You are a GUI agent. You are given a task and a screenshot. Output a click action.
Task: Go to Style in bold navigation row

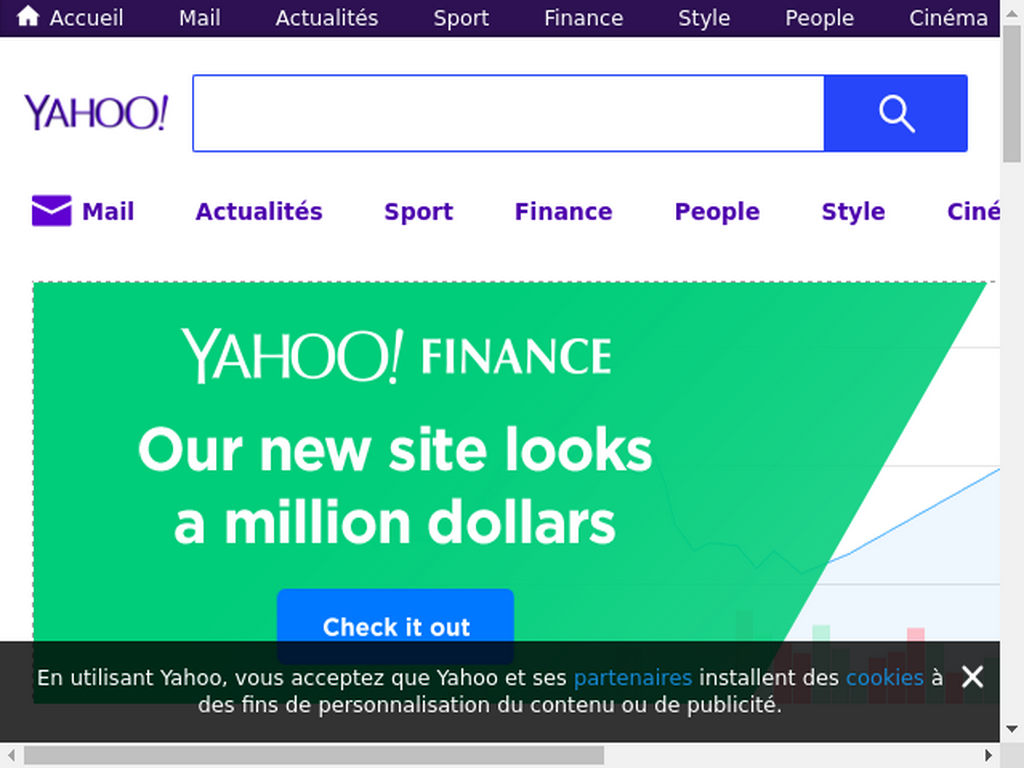click(x=853, y=212)
